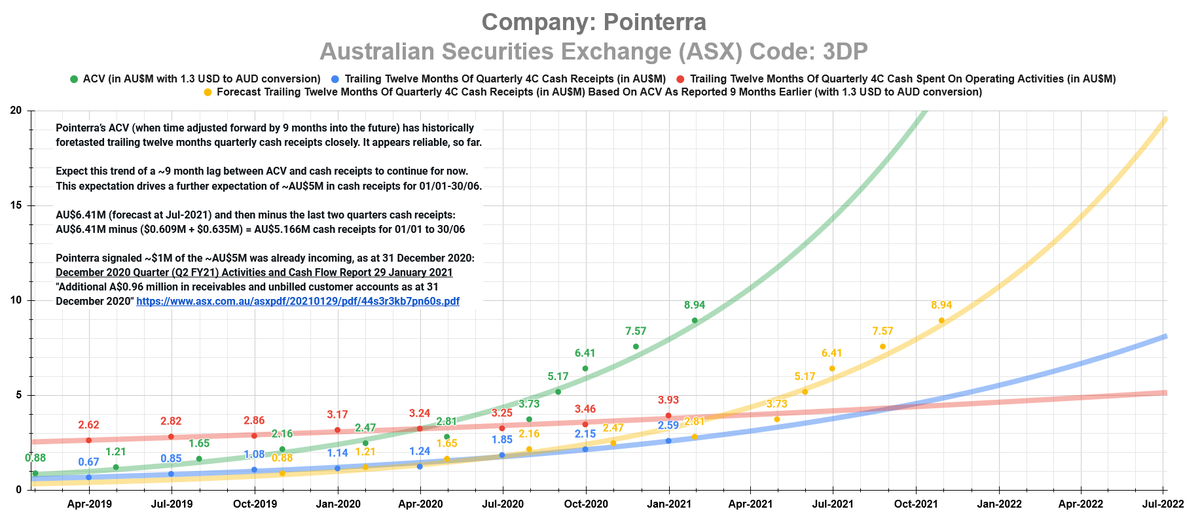Image resolution: width=1200 pixels, height=524 pixels.
Task: Click the Jan-2021 x-axis label
Action: click(x=668, y=507)
